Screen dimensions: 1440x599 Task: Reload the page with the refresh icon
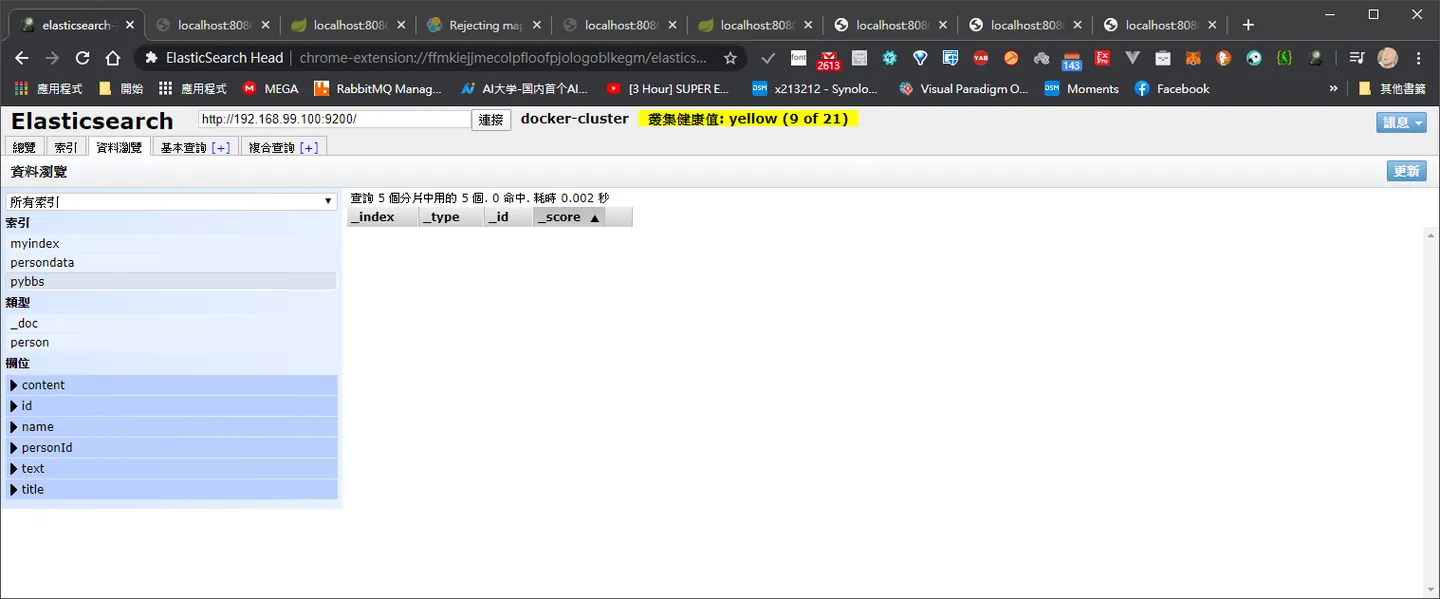[x=82, y=58]
